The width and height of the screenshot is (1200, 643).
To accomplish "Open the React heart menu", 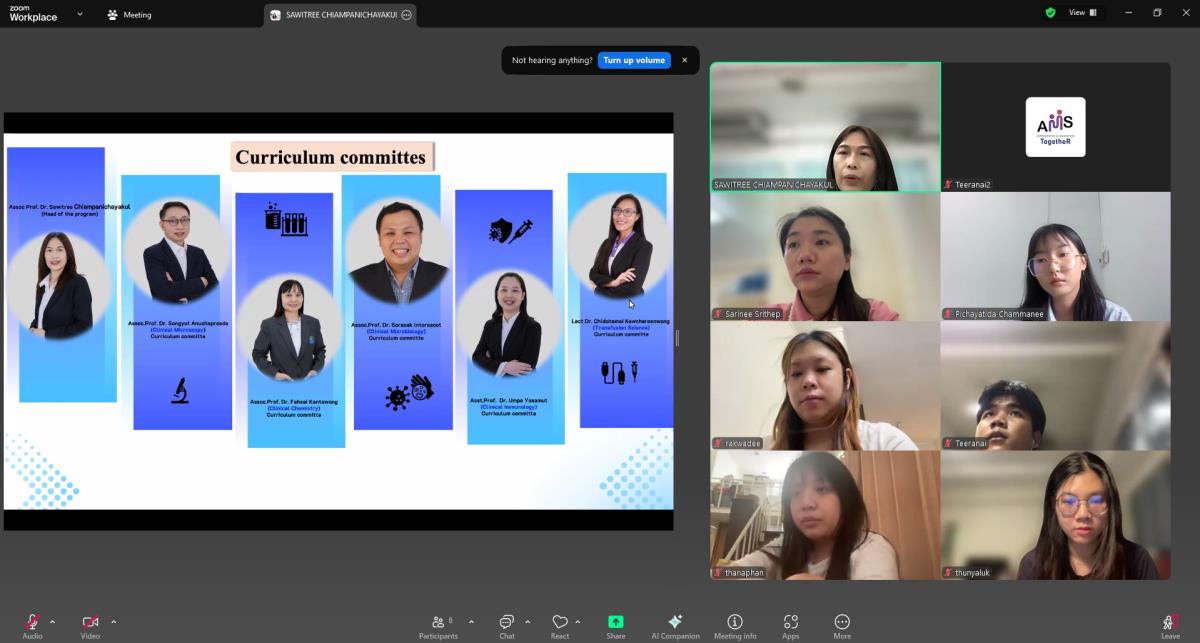I will [x=560, y=626].
